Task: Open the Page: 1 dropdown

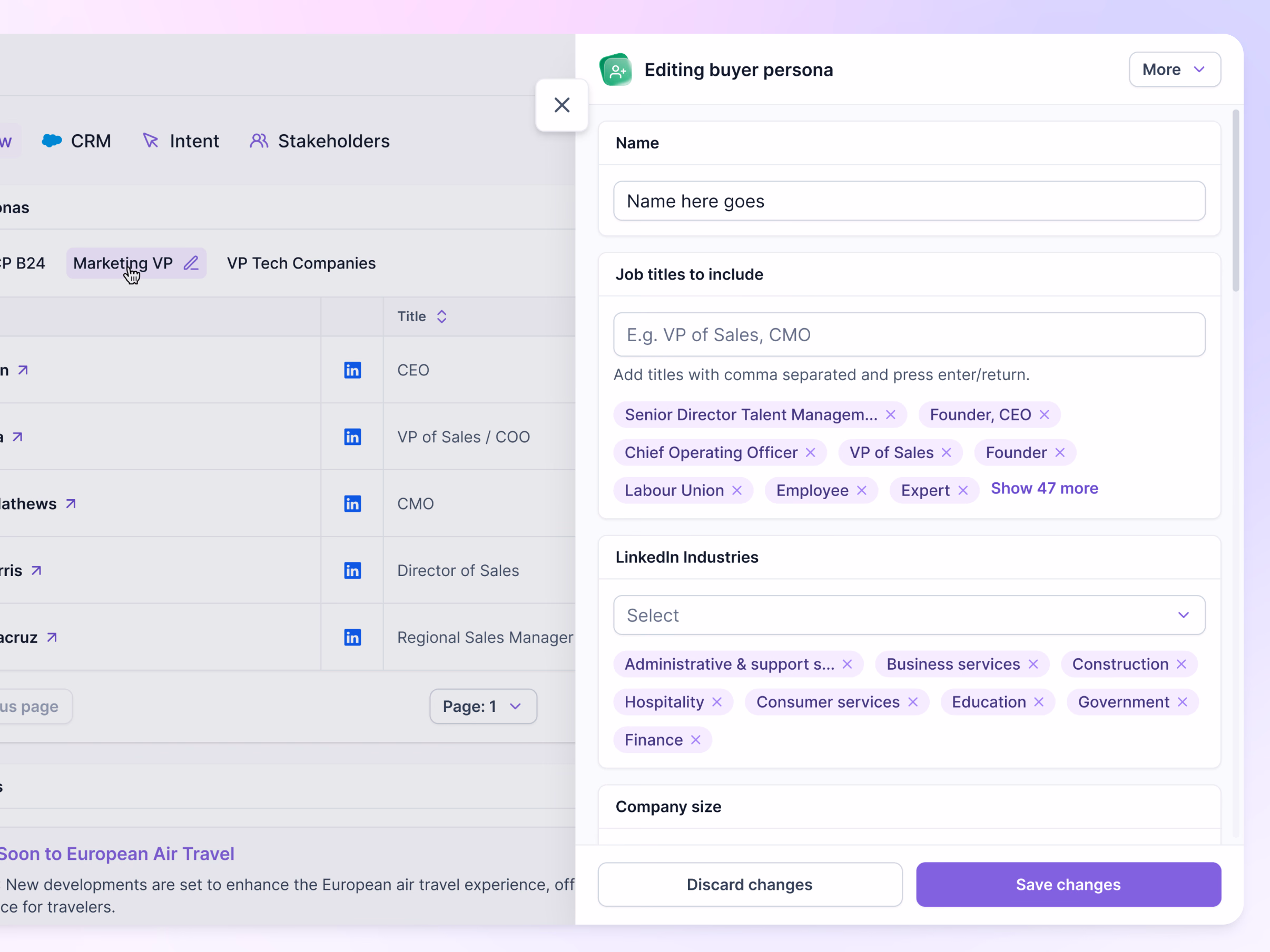Action: [483, 707]
